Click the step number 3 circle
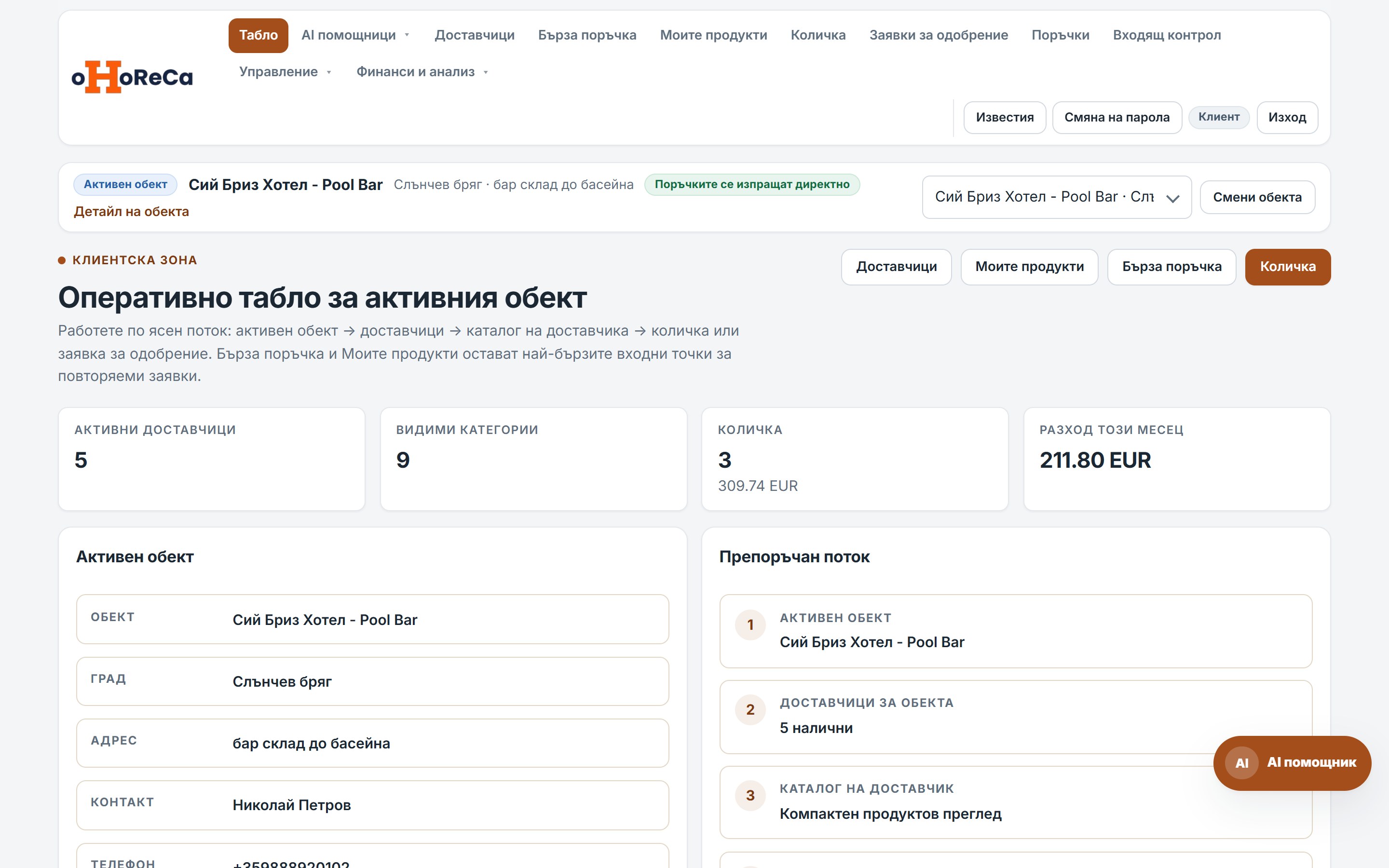This screenshot has width=1389, height=868. pyautogui.click(x=750, y=795)
